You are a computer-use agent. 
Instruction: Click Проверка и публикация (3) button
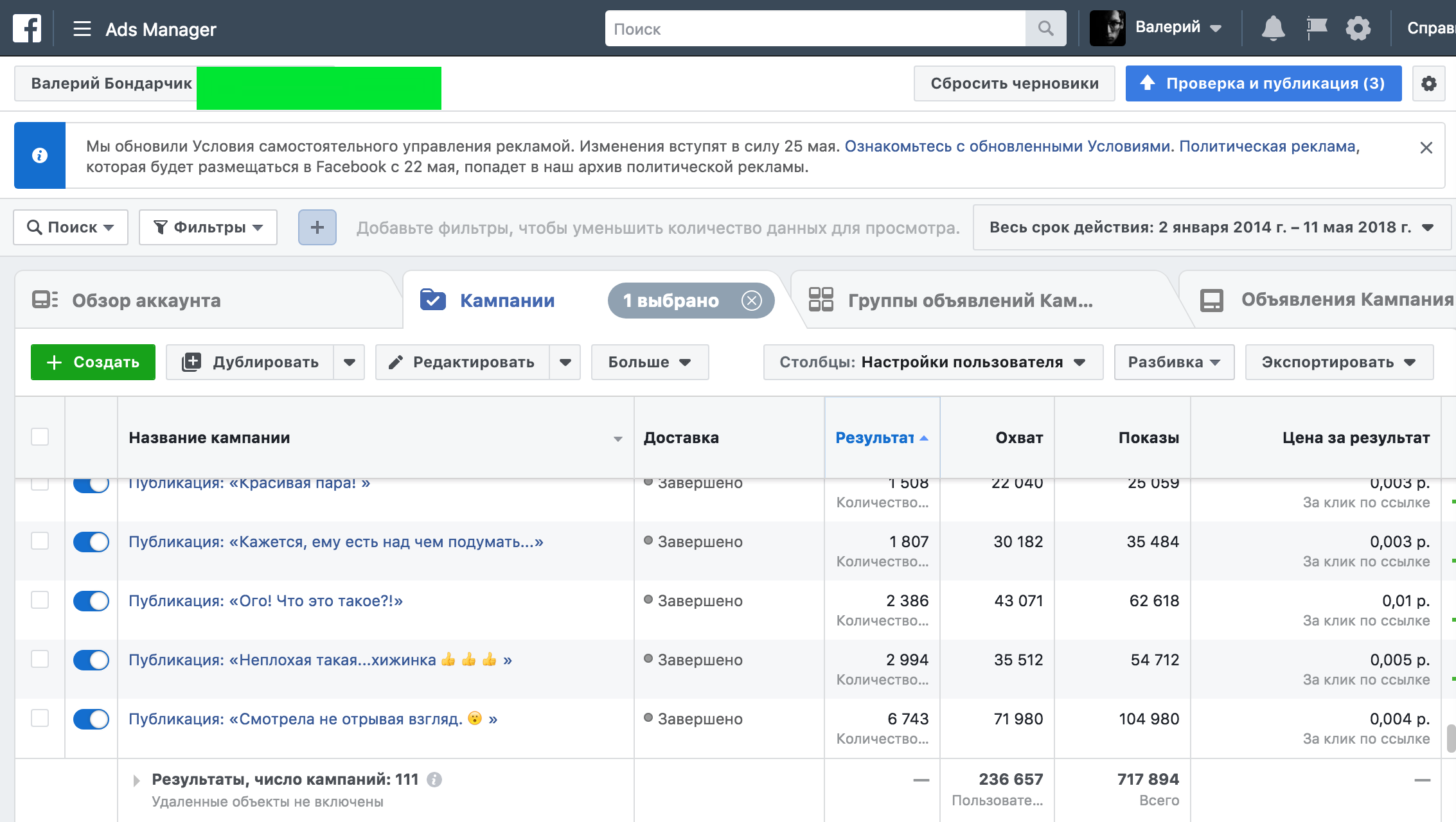[x=1263, y=83]
